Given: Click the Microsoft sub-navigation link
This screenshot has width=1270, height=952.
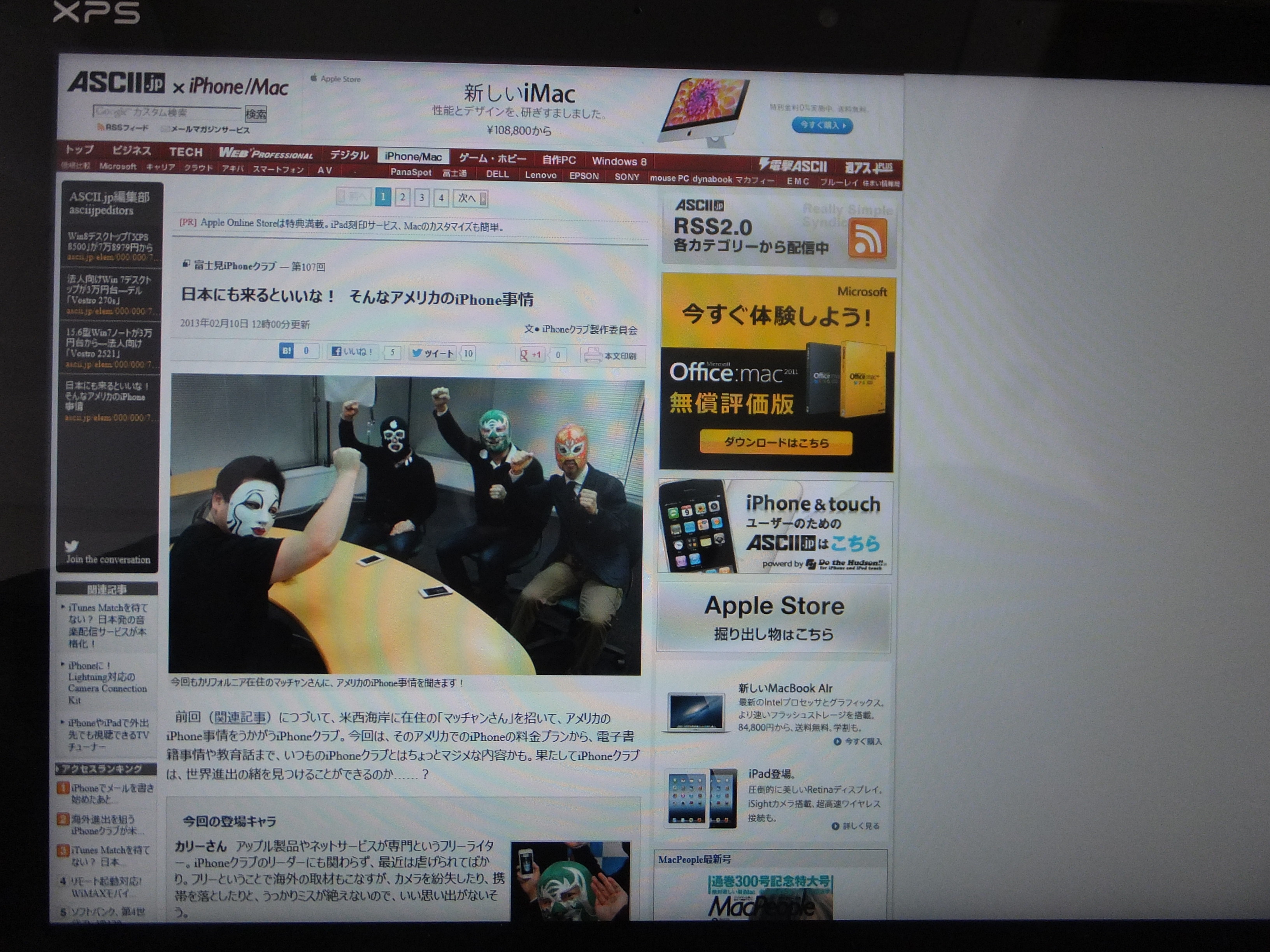Looking at the screenshot, I should (118, 166).
